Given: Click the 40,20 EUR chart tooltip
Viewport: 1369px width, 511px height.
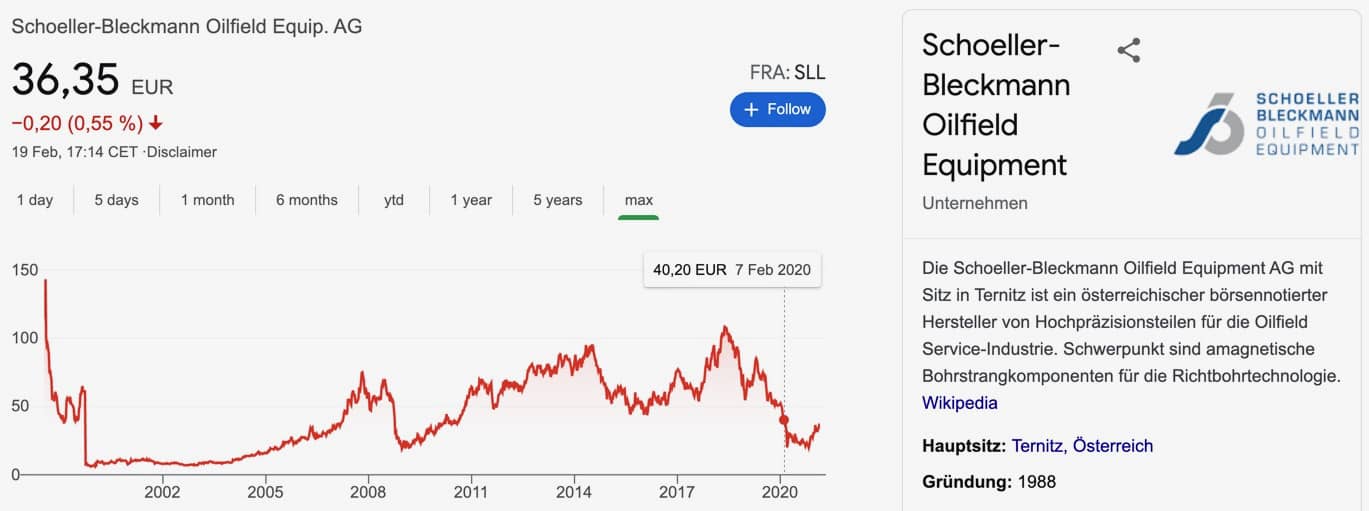Looking at the screenshot, I should 732,270.
